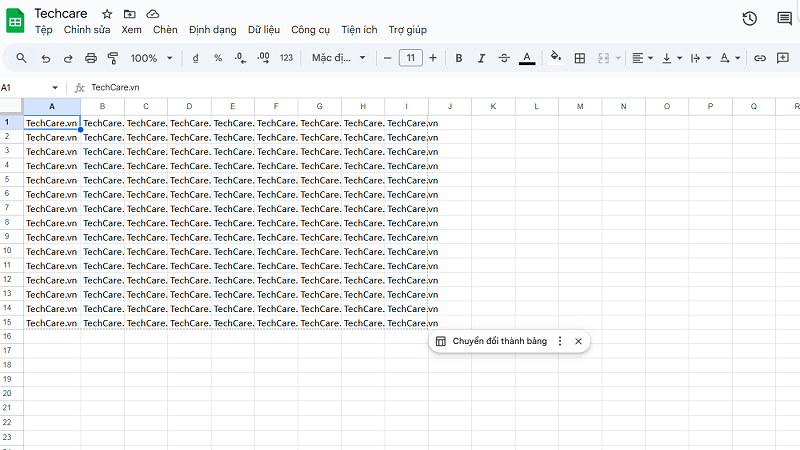This screenshot has width=800, height=450.
Task: Open the text color picker
Action: tap(527, 58)
